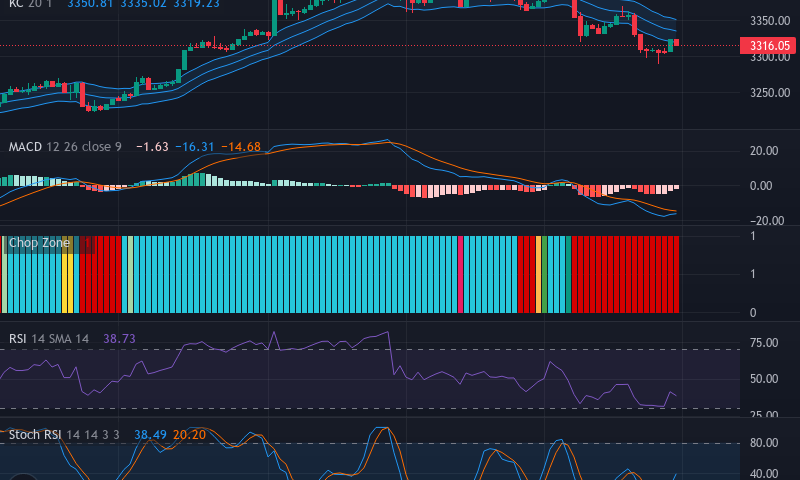Click the 75.00 label on RSI axis

[x=764, y=343]
